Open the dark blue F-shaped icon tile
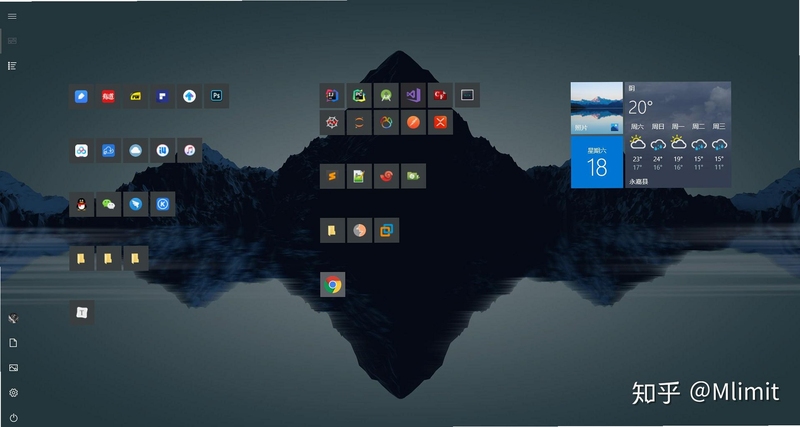This screenshot has width=800, height=427. click(x=162, y=96)
